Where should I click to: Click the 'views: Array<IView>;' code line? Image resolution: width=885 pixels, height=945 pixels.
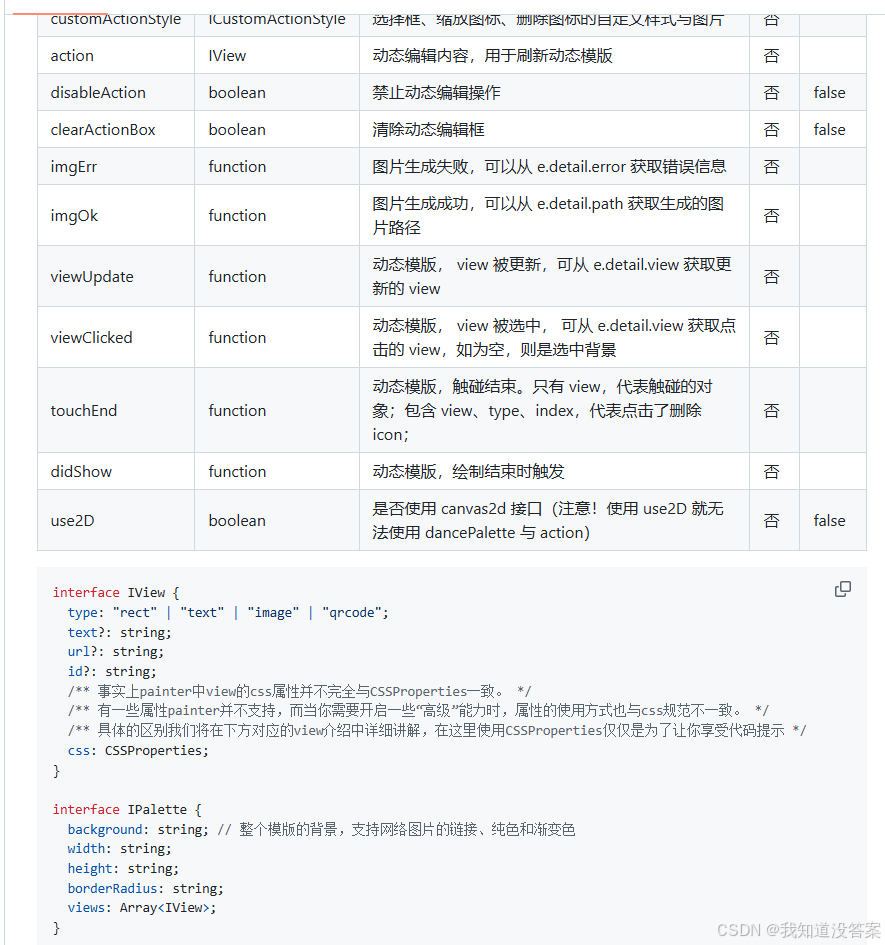[x=142, y=908]
